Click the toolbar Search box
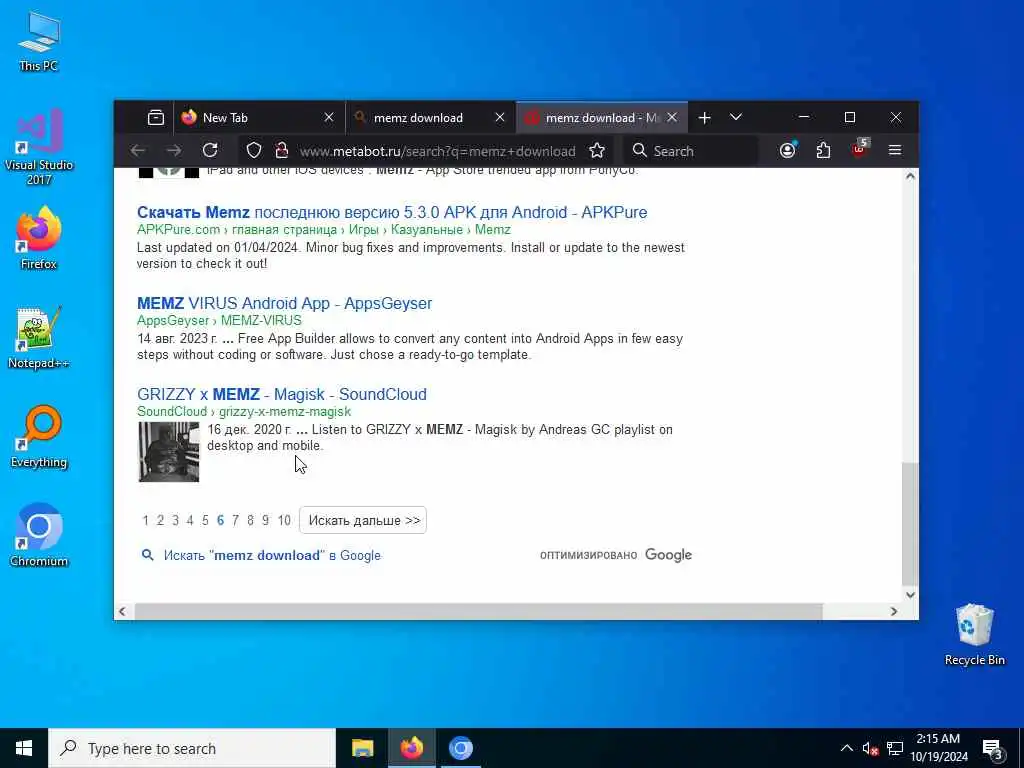1024x768 pixels. click(x=691, y=151)
